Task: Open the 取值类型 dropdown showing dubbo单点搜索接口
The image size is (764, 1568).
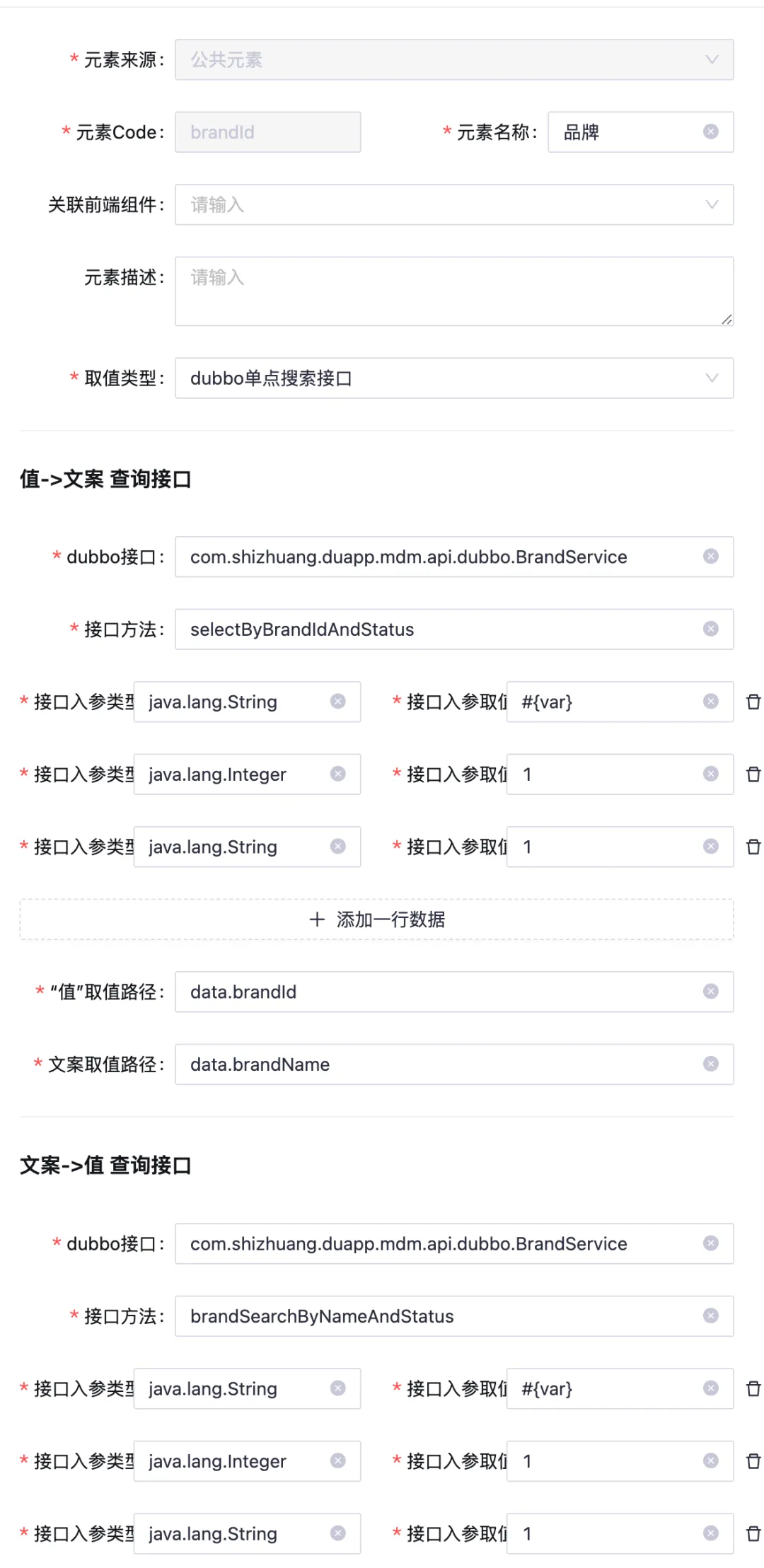Action: point(454,378)
